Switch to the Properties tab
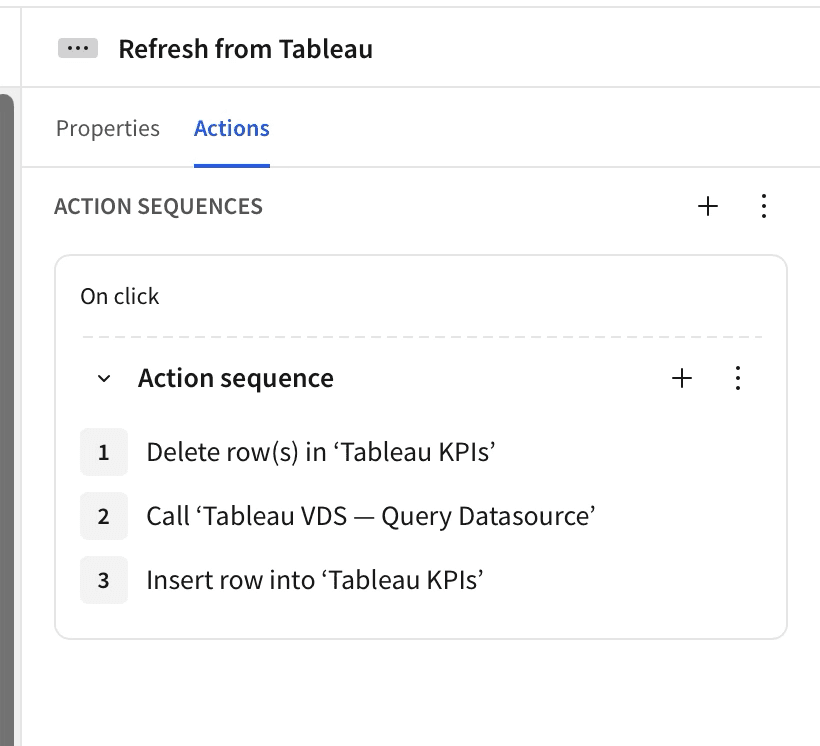Screen dimensions: 820x746 pyautogui.click(x=108, y=128)
